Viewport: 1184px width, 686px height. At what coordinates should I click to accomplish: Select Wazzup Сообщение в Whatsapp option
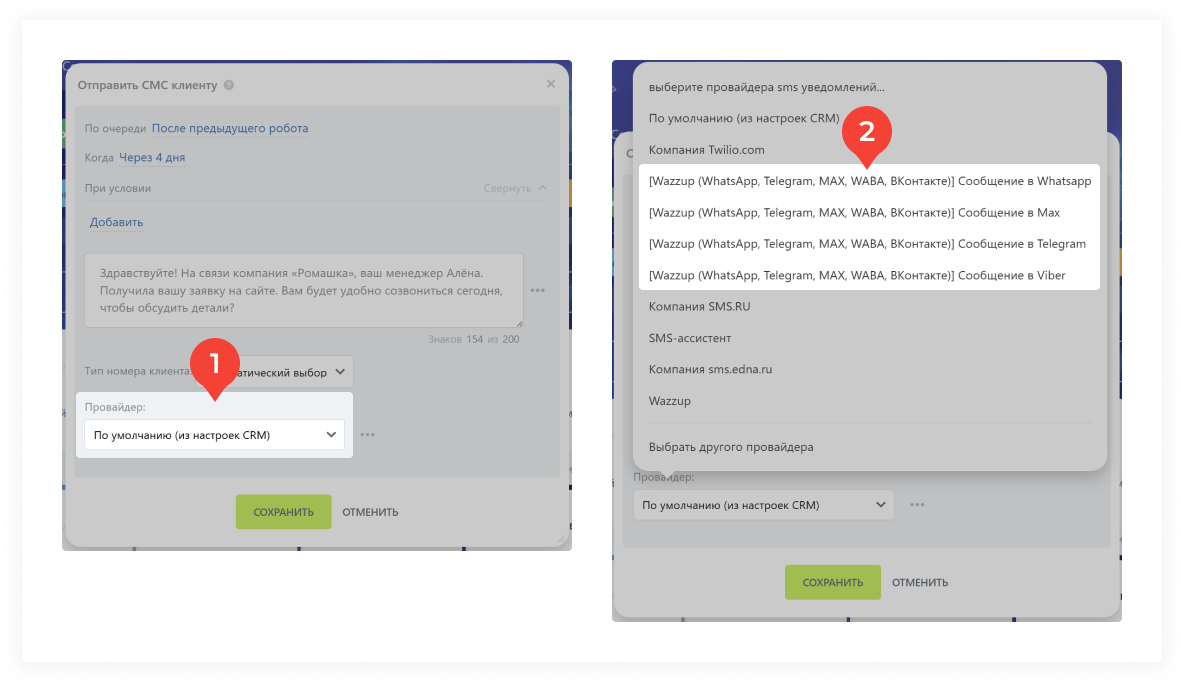[869, 181]
